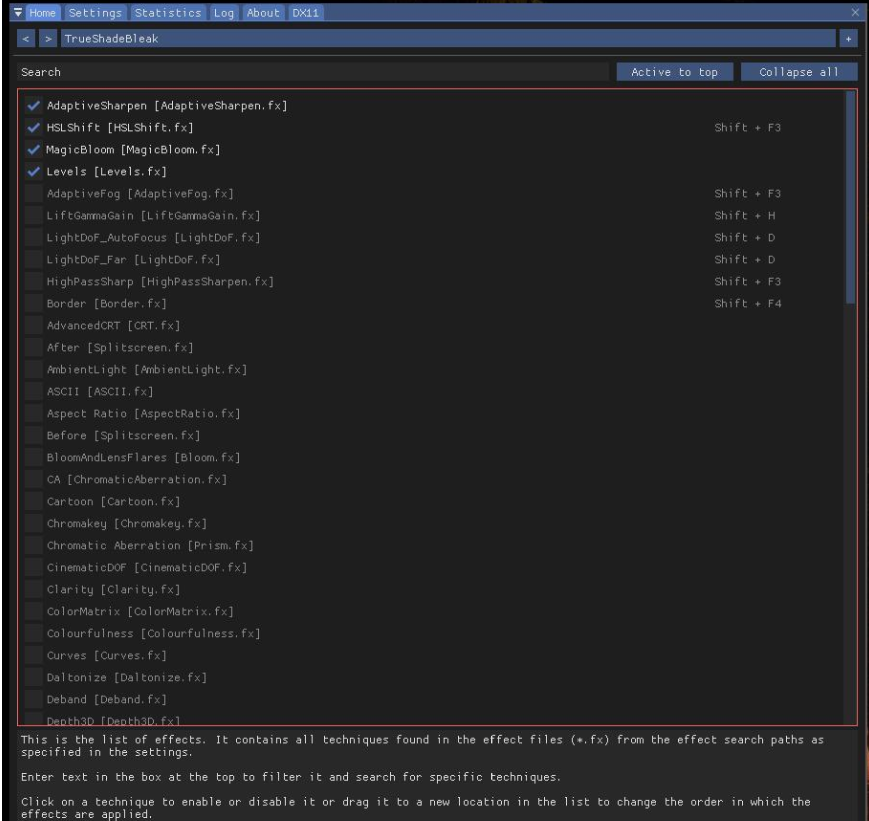Image resolution: width=869 pixels, height=821 pixels.
Task: Focus the Search effects input field
Action: point(312,72)
